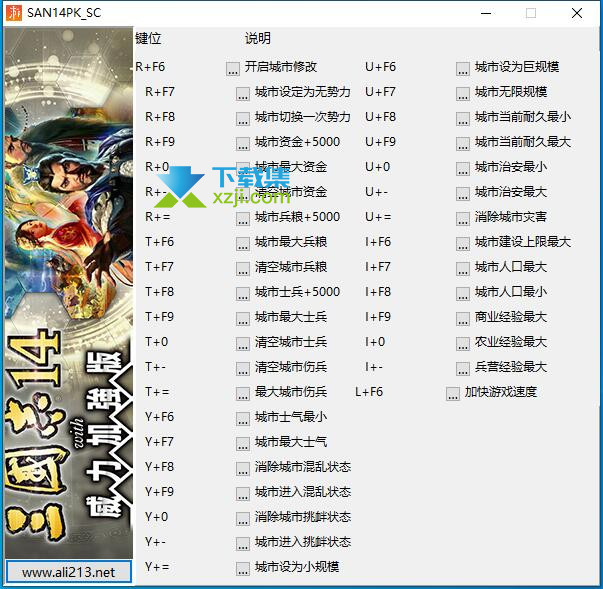
Task: Click the box for 城市士兵+5000
Action: (x=243, y=293)
